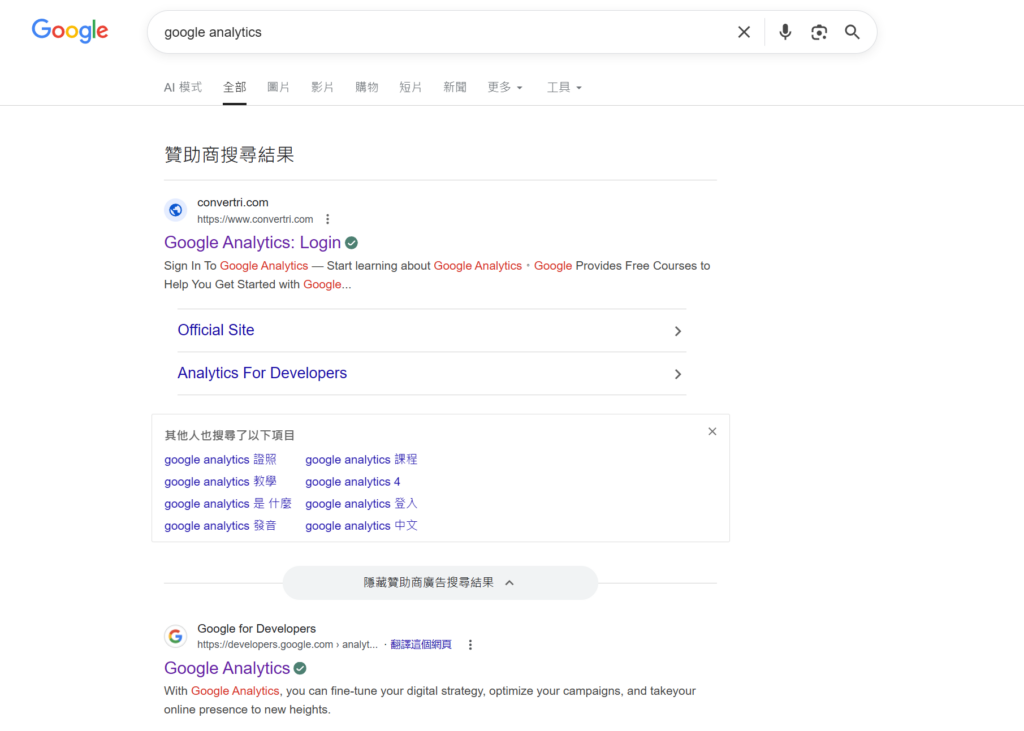Image resolution: width=1024 pixels, height=731 pixels.
Task: Click the magnifying glass search button
Action: pos(852,32)
